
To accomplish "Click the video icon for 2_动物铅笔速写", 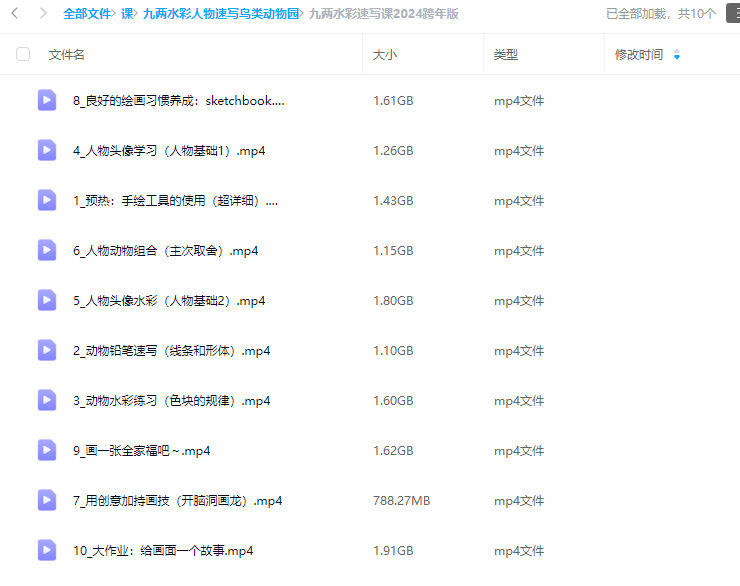I will click(47, 350).
